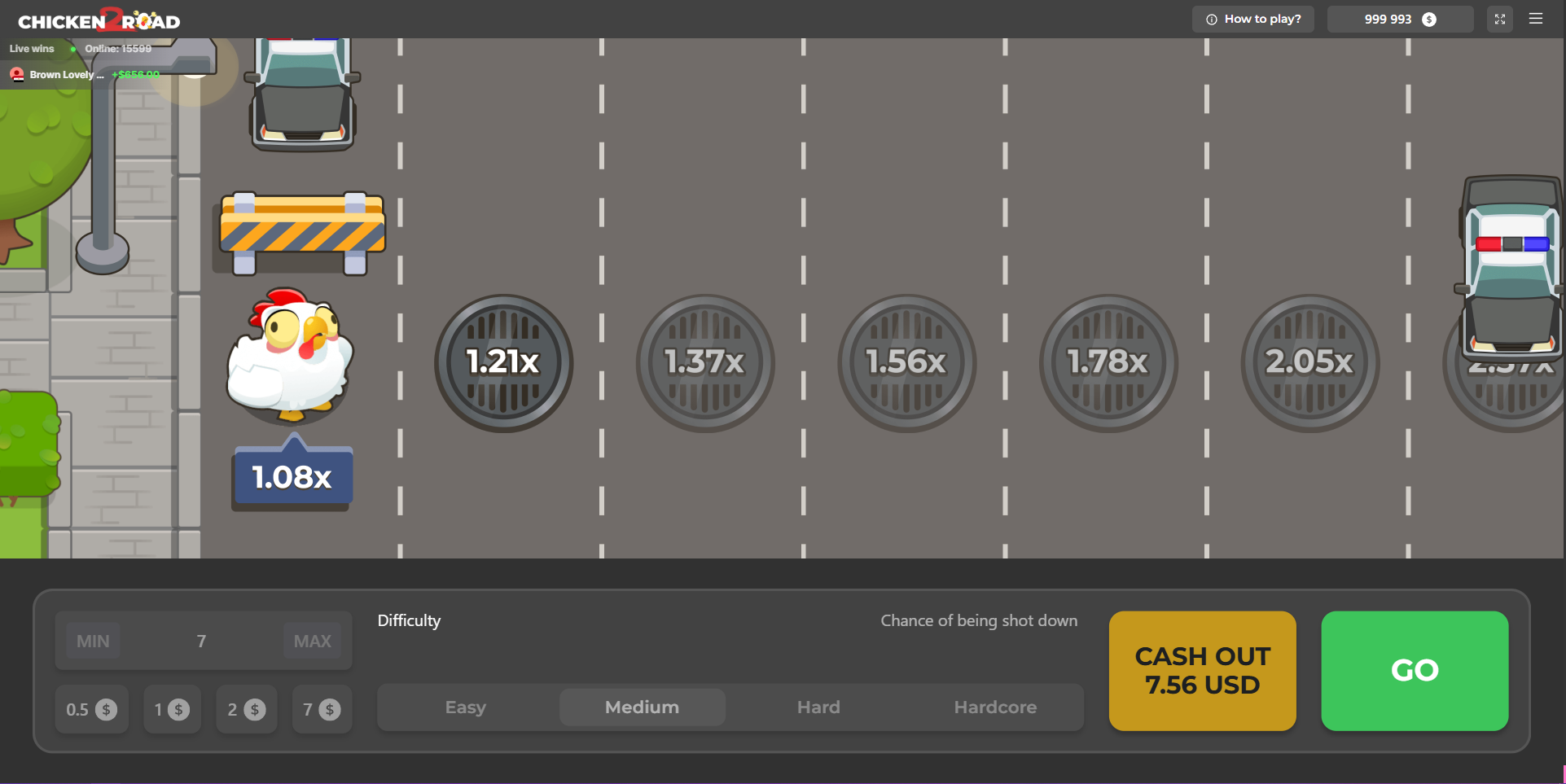
Task: Choose the 0.5 dollar quick bet
Action: click(91, 710)
